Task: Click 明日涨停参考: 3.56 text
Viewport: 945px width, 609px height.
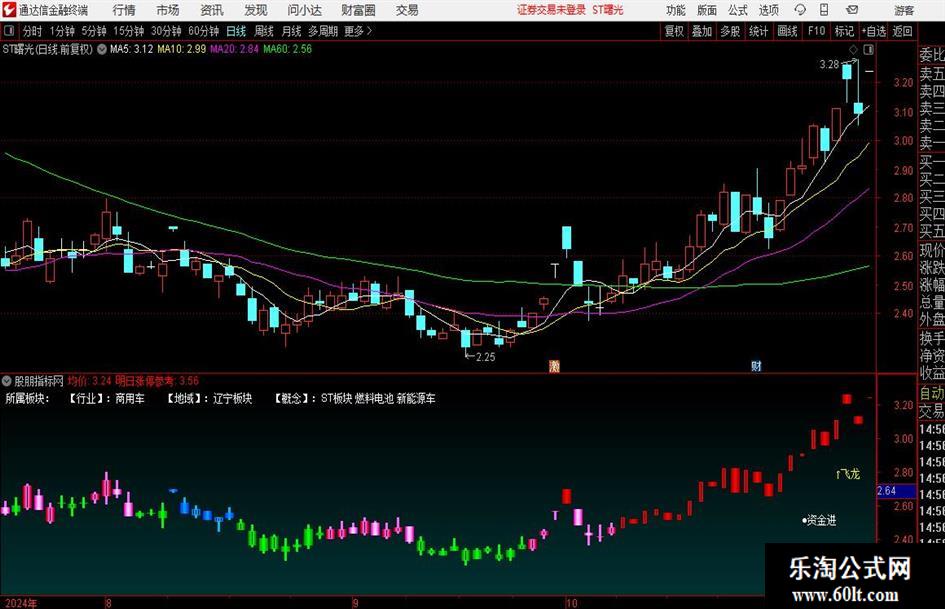Action: coord(157,381)
